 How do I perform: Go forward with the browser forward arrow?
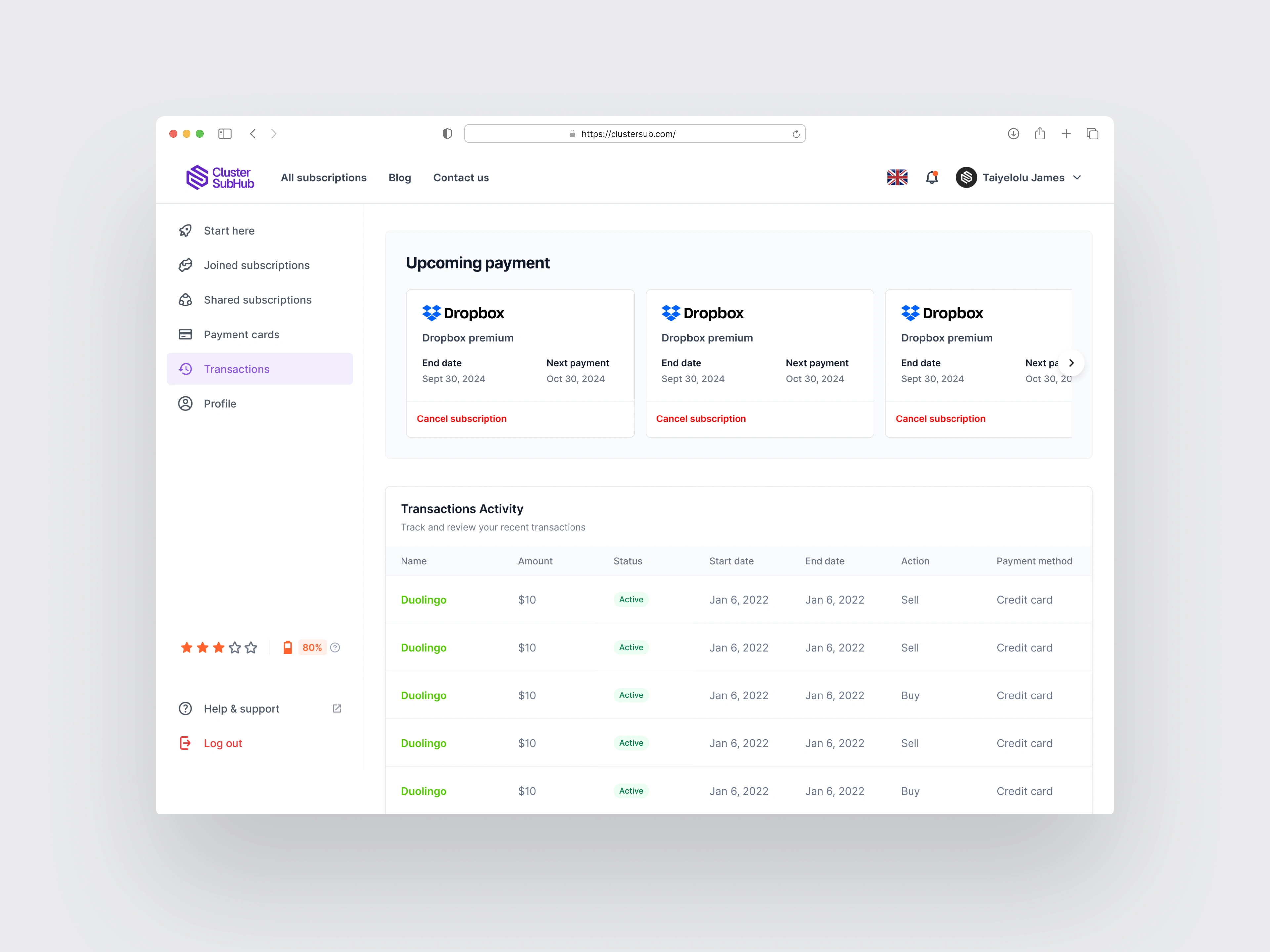(x=274, y=134)
